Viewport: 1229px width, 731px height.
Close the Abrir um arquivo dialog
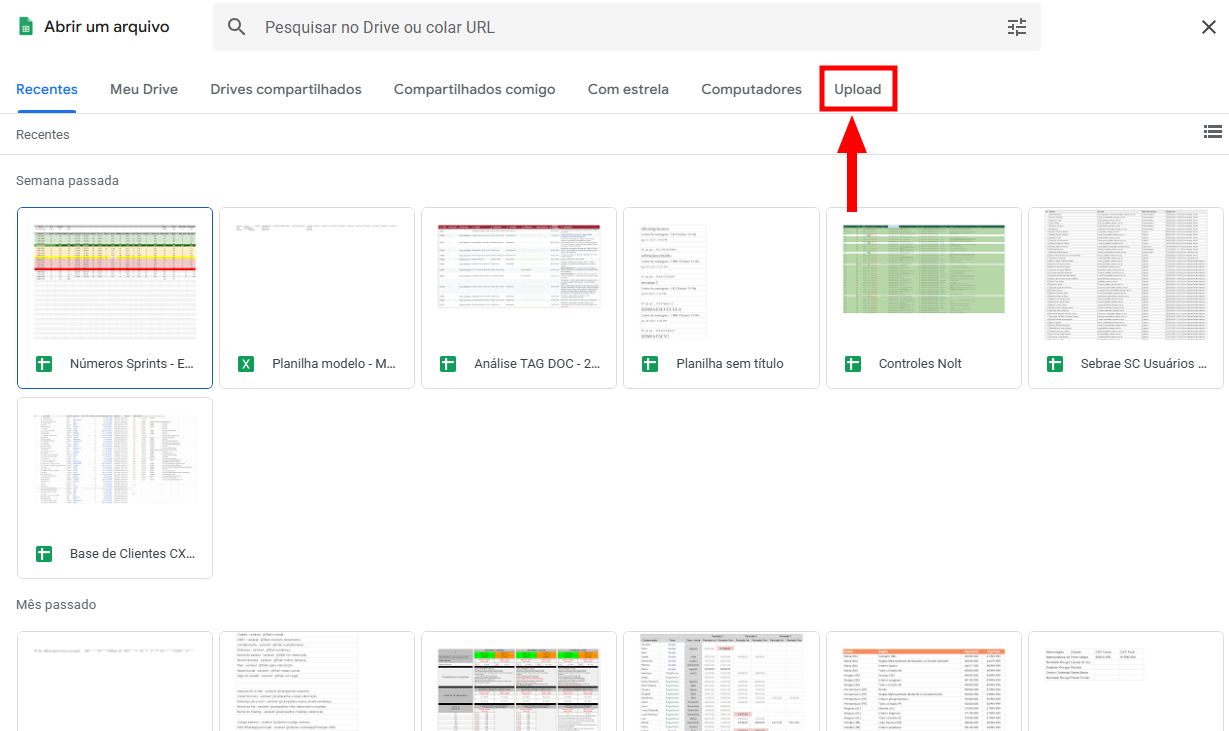click(1208, 27)
